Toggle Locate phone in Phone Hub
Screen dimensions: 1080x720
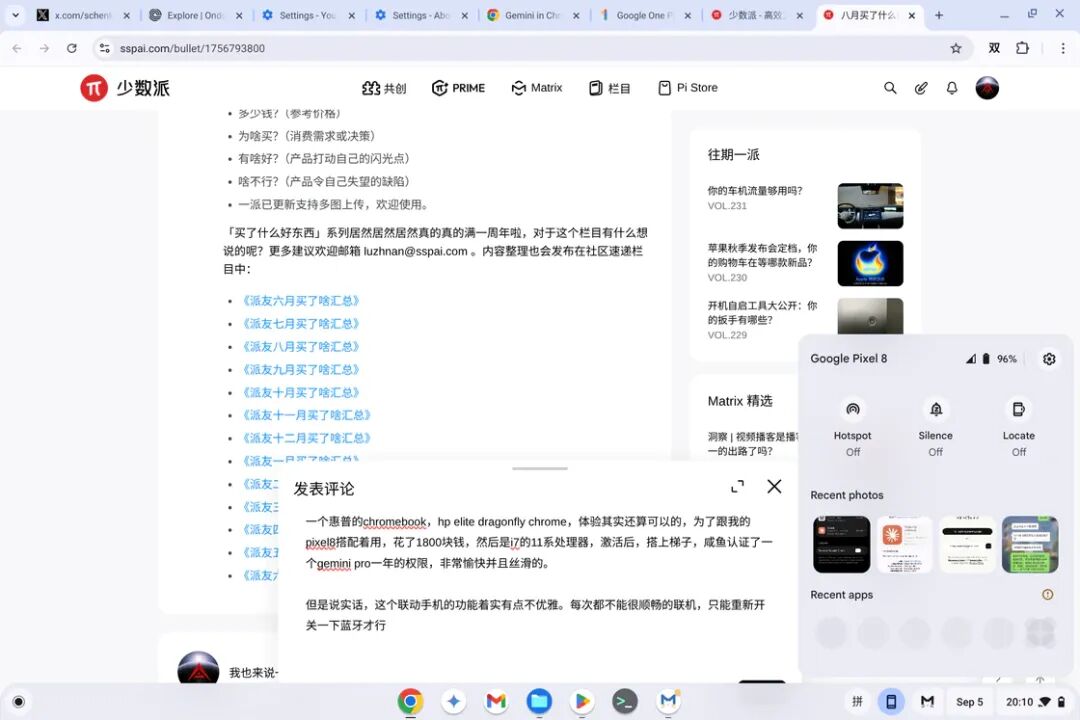[x=1018, y=409]
